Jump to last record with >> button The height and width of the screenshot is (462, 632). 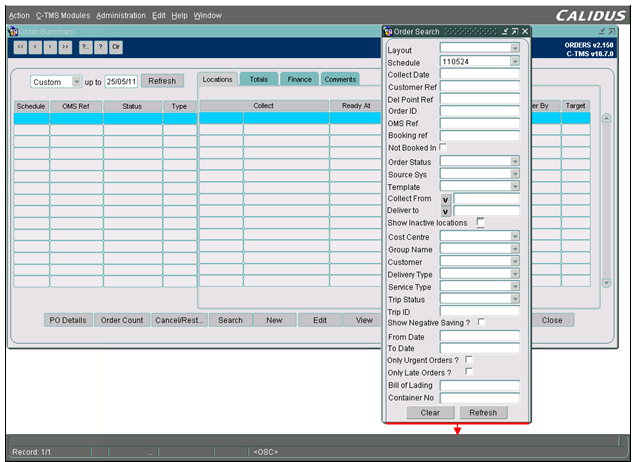(65, 47)
